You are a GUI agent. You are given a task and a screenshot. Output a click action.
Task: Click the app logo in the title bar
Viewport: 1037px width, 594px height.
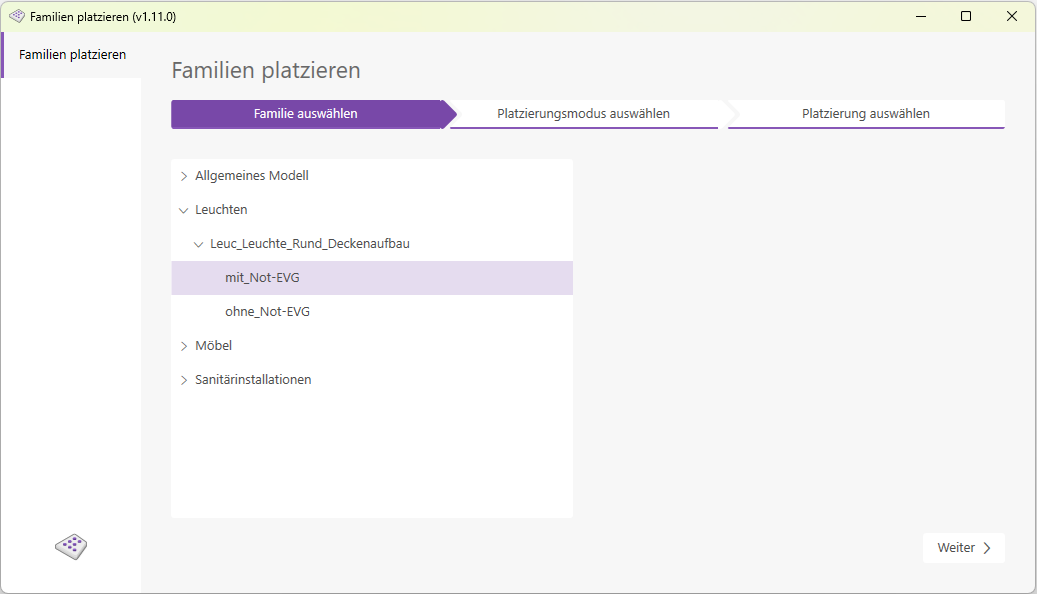click(x=16, y=16)
